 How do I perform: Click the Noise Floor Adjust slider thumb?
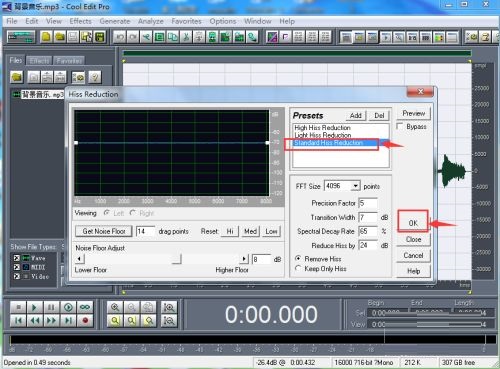click(177, 259)
